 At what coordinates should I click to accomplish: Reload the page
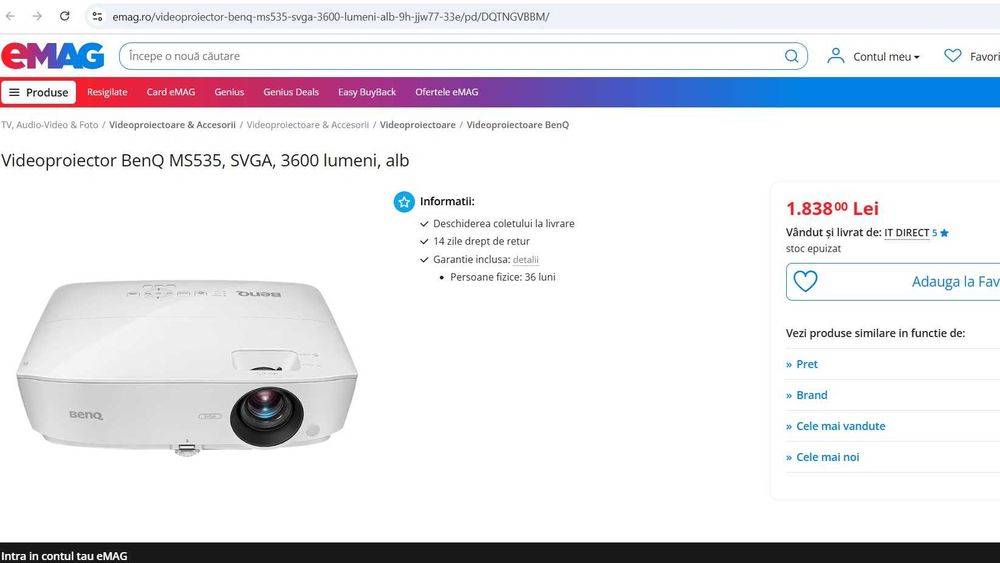tap(64, 17)
